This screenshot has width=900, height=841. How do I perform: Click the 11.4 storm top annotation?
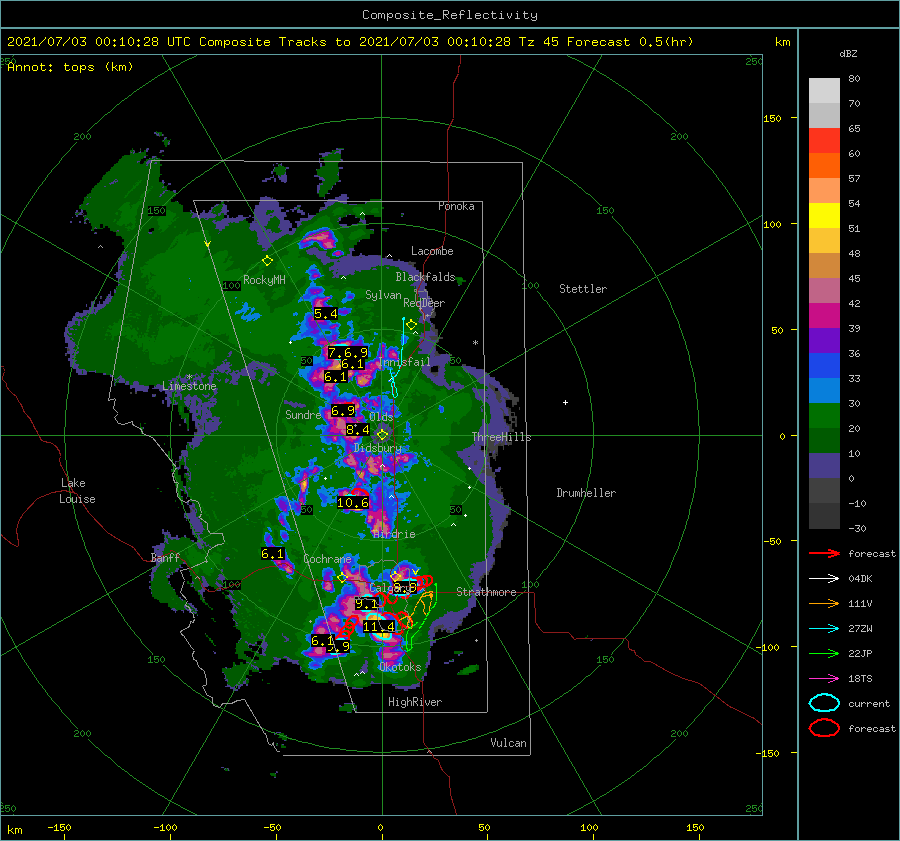(x=379, y=626)
